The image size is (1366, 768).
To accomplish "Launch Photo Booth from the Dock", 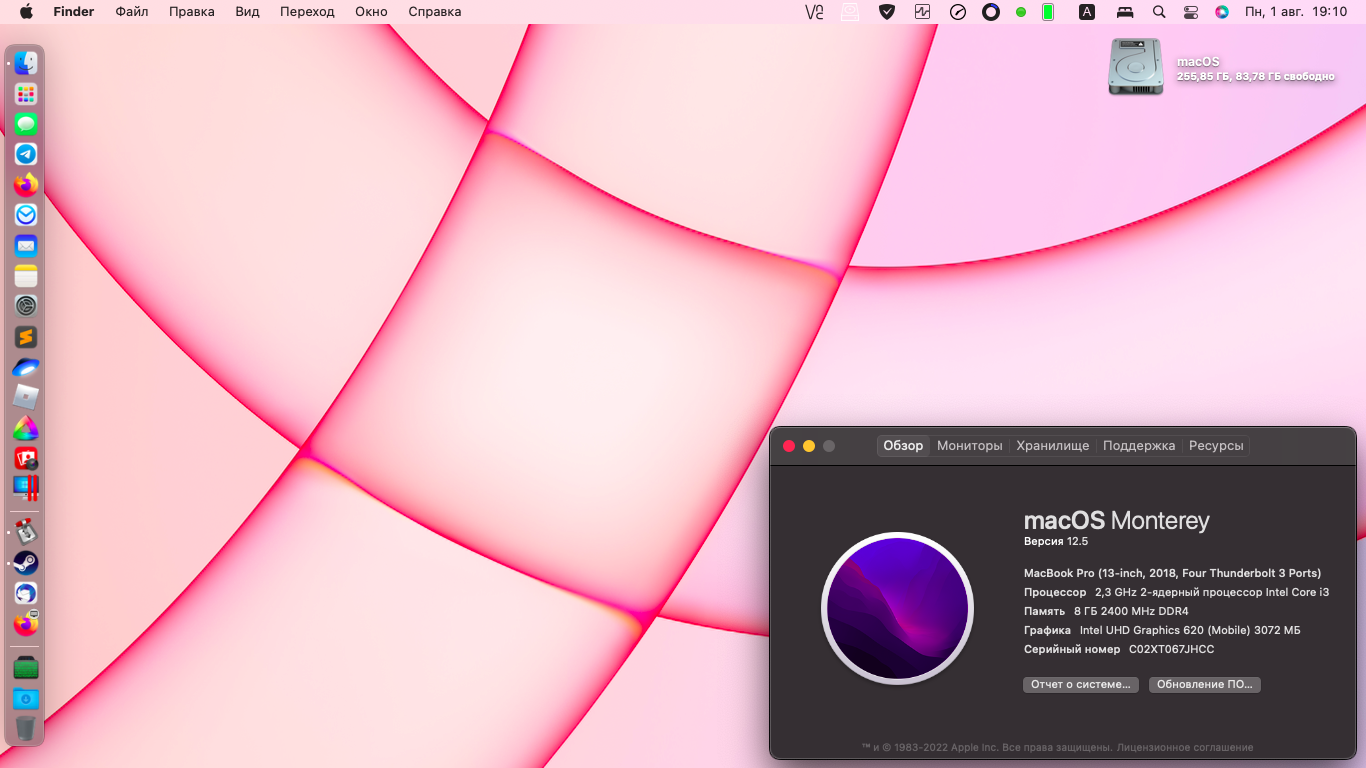I will point(26,458).
